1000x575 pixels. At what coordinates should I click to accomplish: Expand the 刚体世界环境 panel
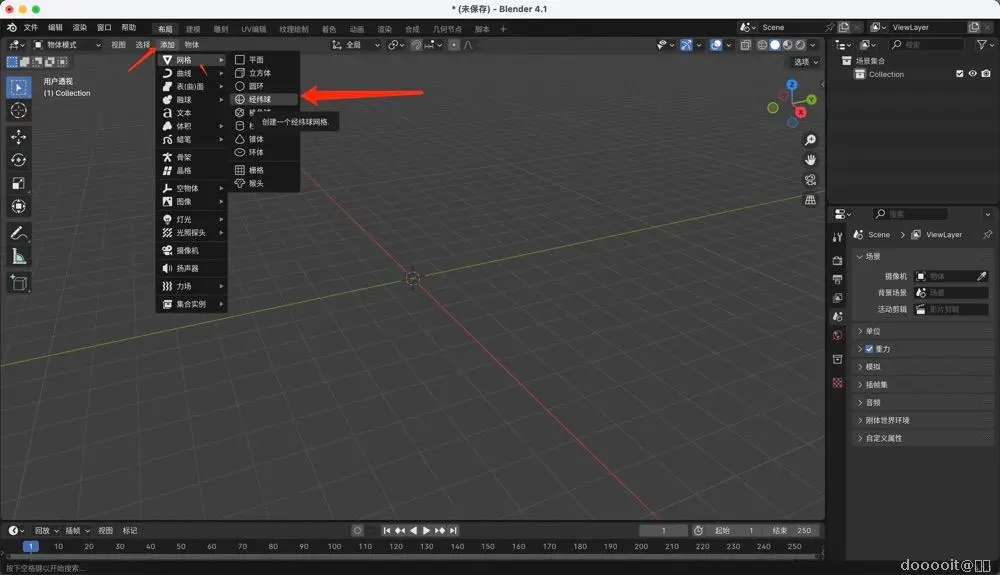coord(887,420)
